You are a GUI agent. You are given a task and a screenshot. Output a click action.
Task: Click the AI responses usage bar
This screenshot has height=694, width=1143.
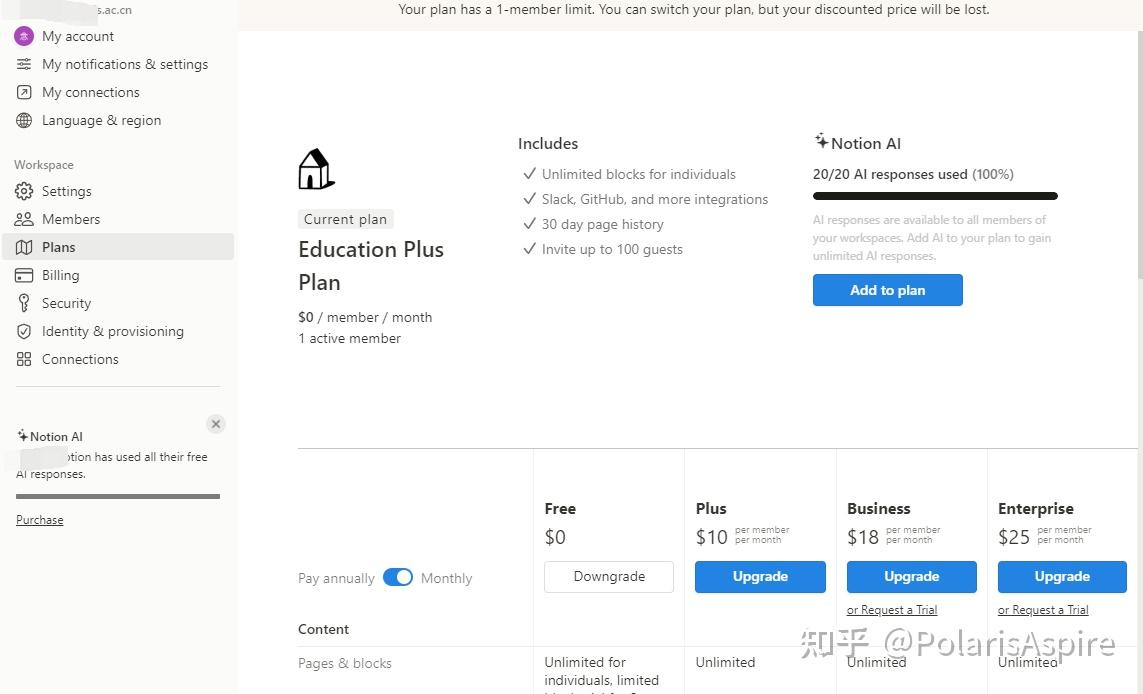[934, 196]
